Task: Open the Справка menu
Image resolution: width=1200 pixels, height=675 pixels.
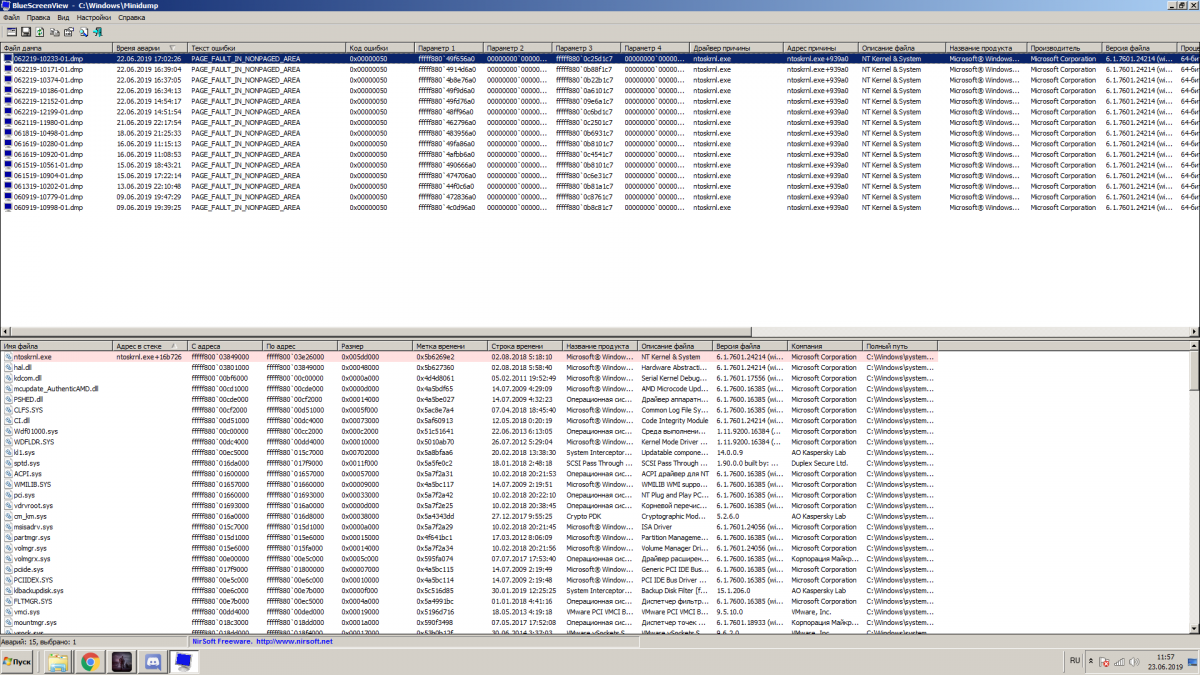Action: [x=131, y=18]
